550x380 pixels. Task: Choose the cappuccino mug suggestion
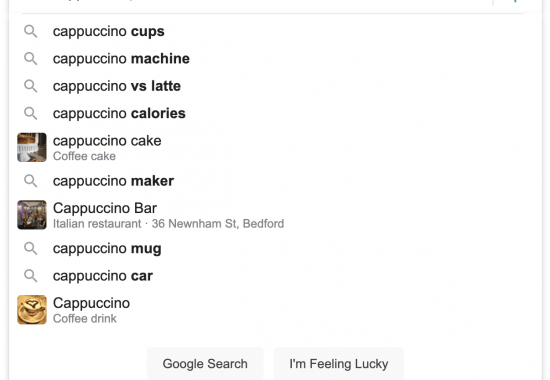(x=107, y=248)
